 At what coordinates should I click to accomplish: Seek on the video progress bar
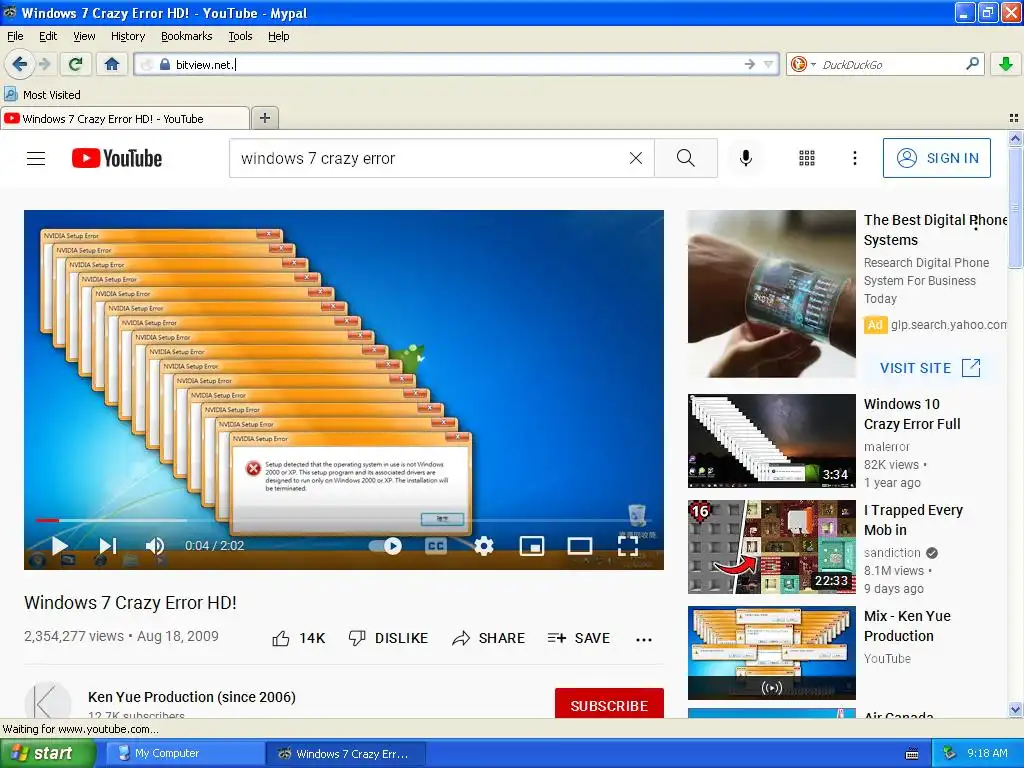coord(344,520)
